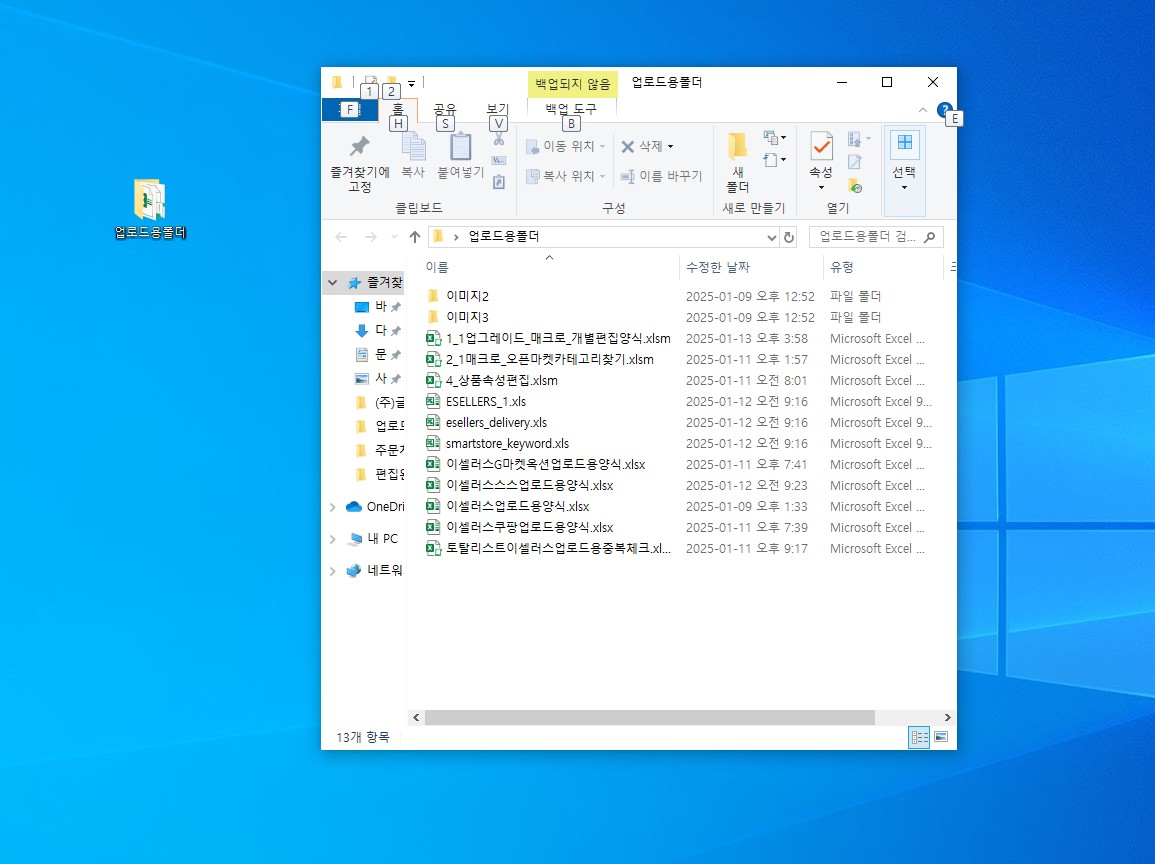This screenshot has height=864, width=1155.
Task: Open the 업로드용폴더 desktop folder icon
Action: point(150,200)
